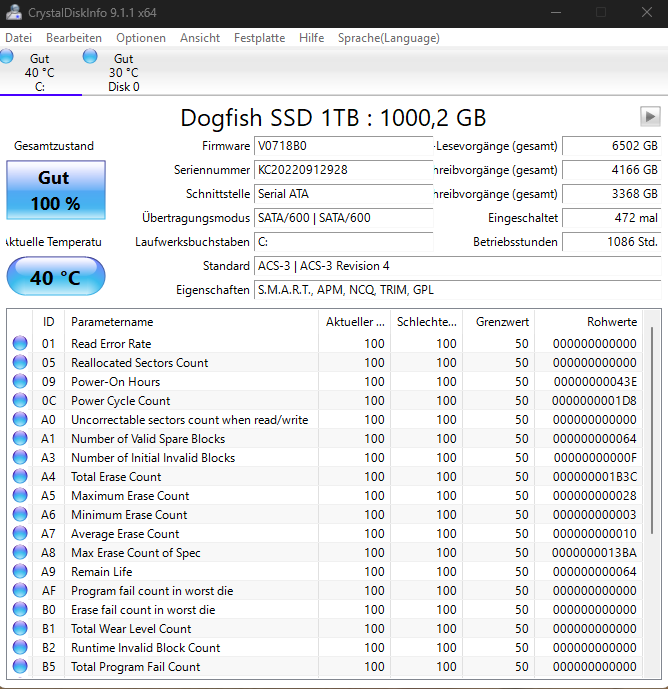Open the Ansicht menu

[x=200, y=38]
